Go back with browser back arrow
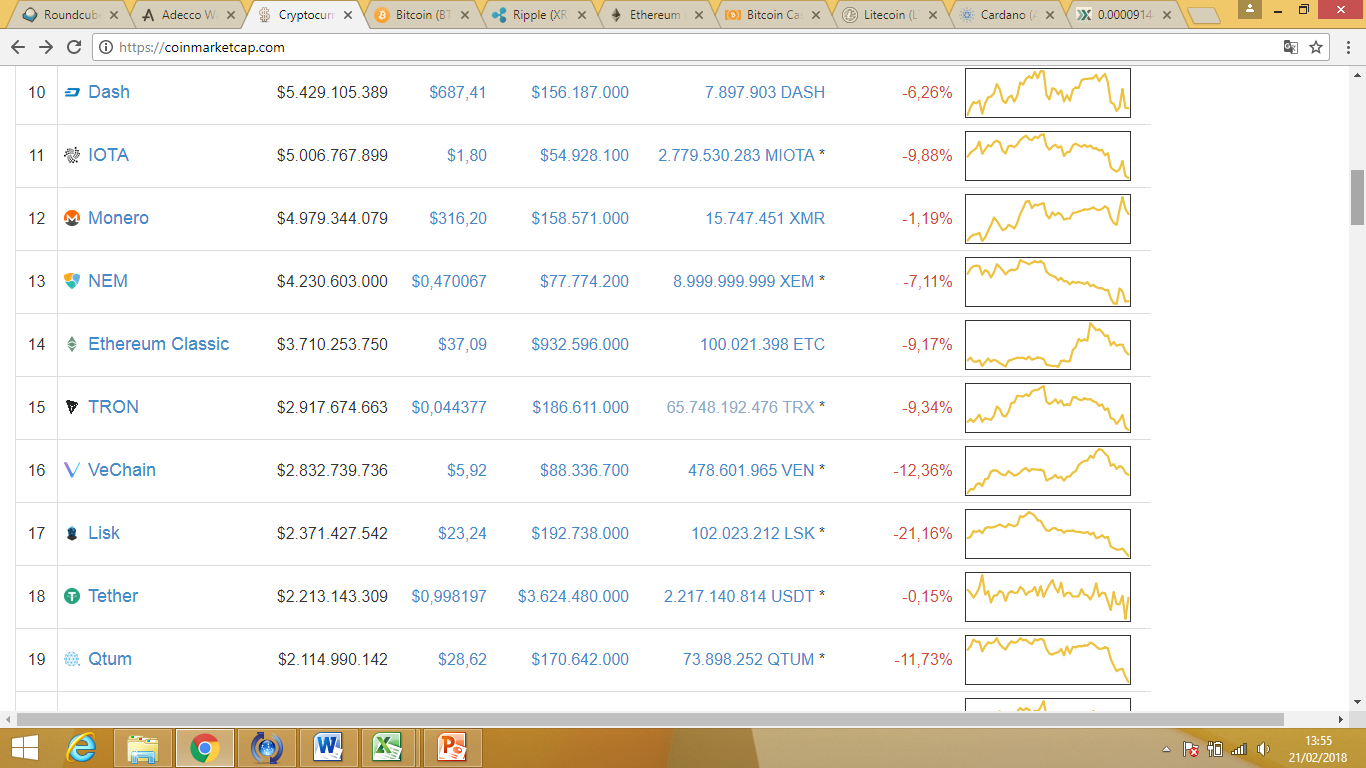The image size is (1366, 768). tap(18, 47)
